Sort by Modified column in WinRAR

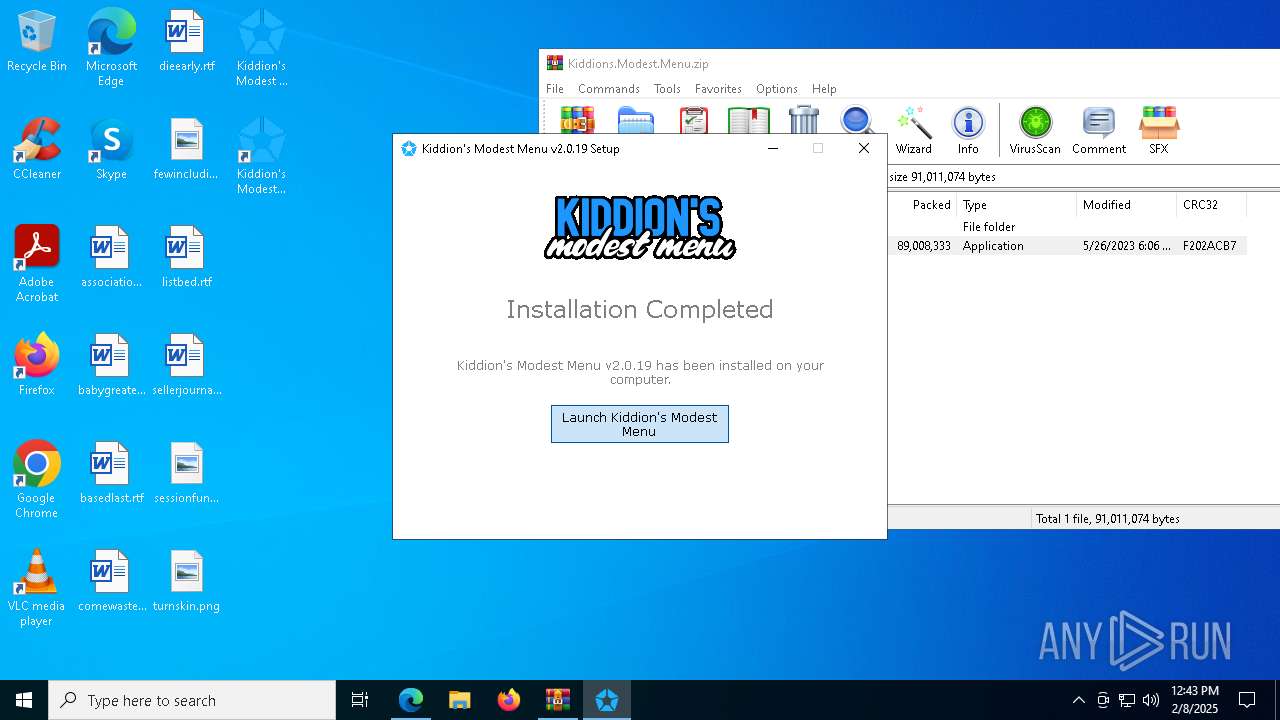1127,205
